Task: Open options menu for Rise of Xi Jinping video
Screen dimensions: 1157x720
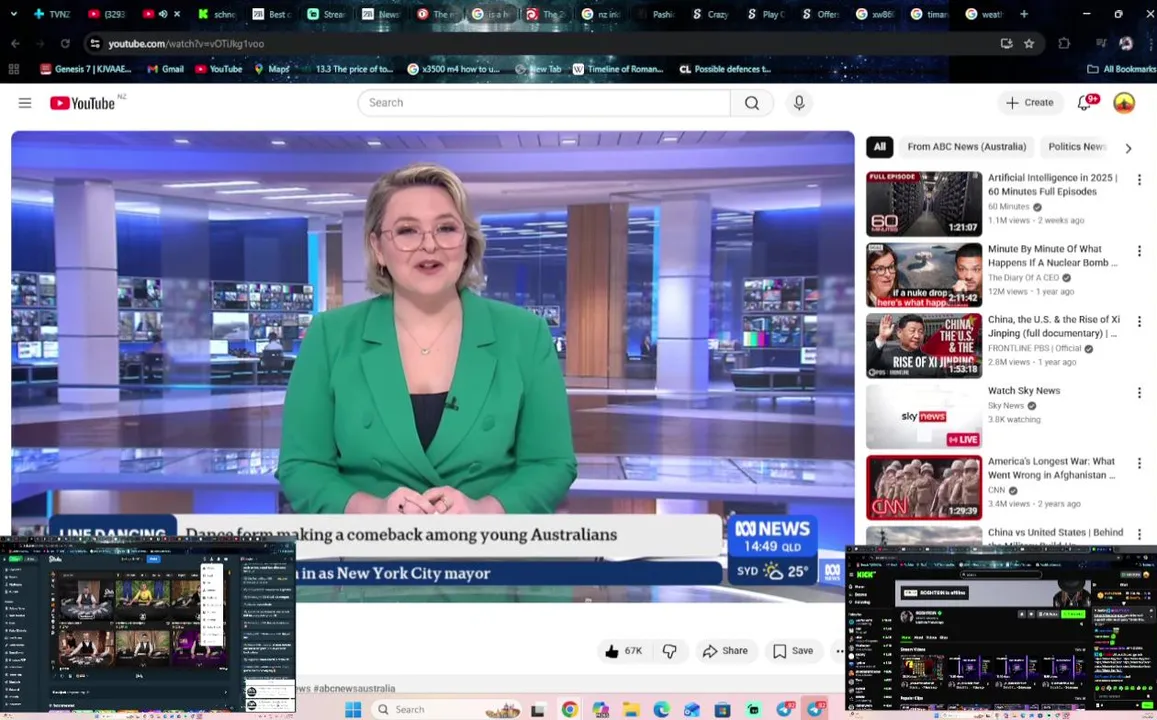Action: 1139,322
